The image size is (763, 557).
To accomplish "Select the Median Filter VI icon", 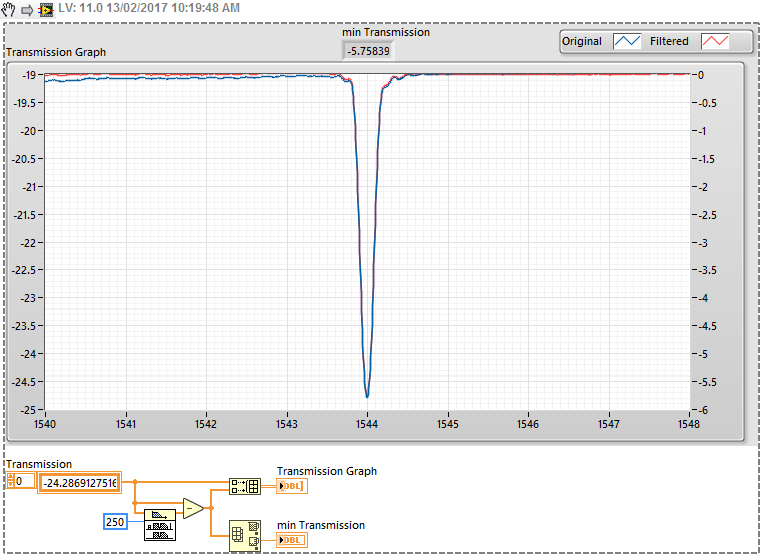I will 160,525.
